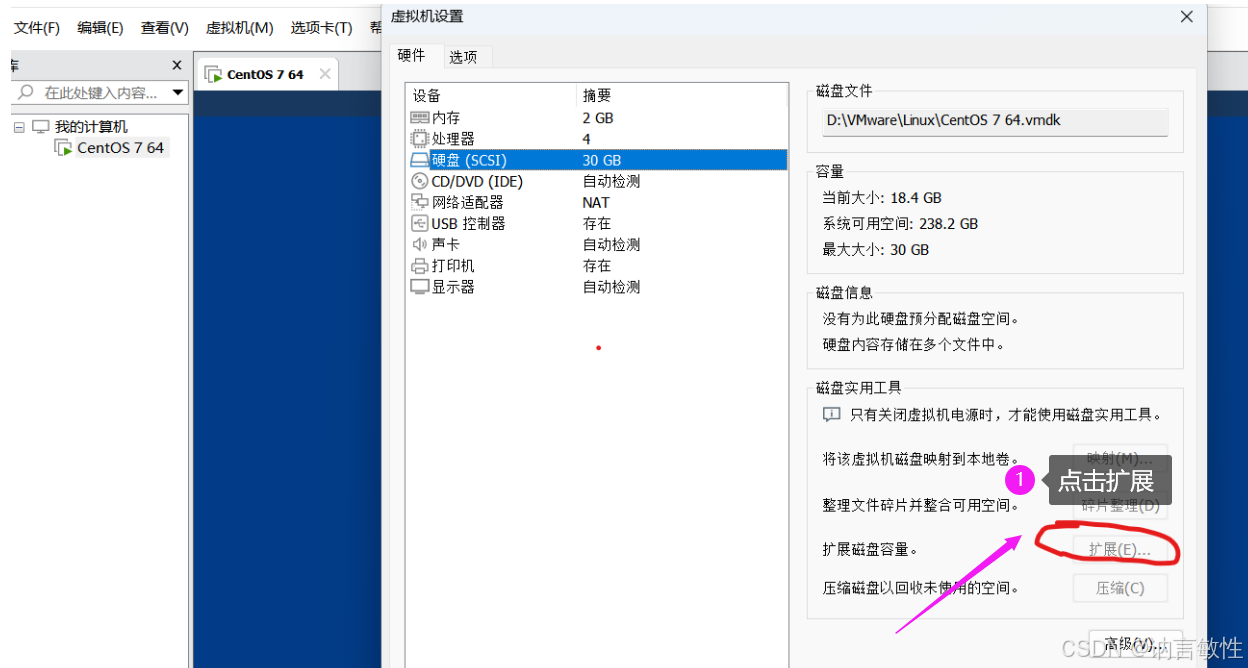
Task: Click the library search input field
Action: coord(100,93)
